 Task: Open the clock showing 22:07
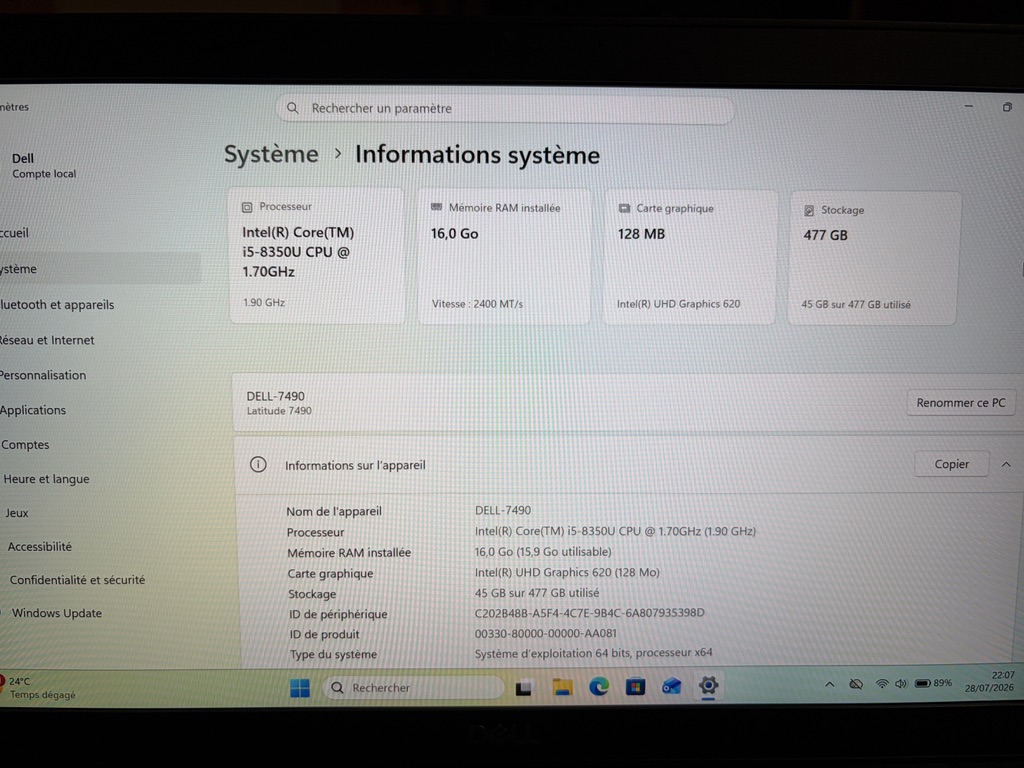989,681
